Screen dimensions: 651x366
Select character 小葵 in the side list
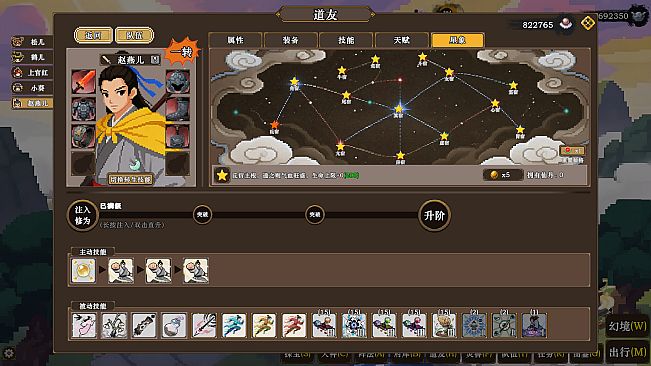32,88
